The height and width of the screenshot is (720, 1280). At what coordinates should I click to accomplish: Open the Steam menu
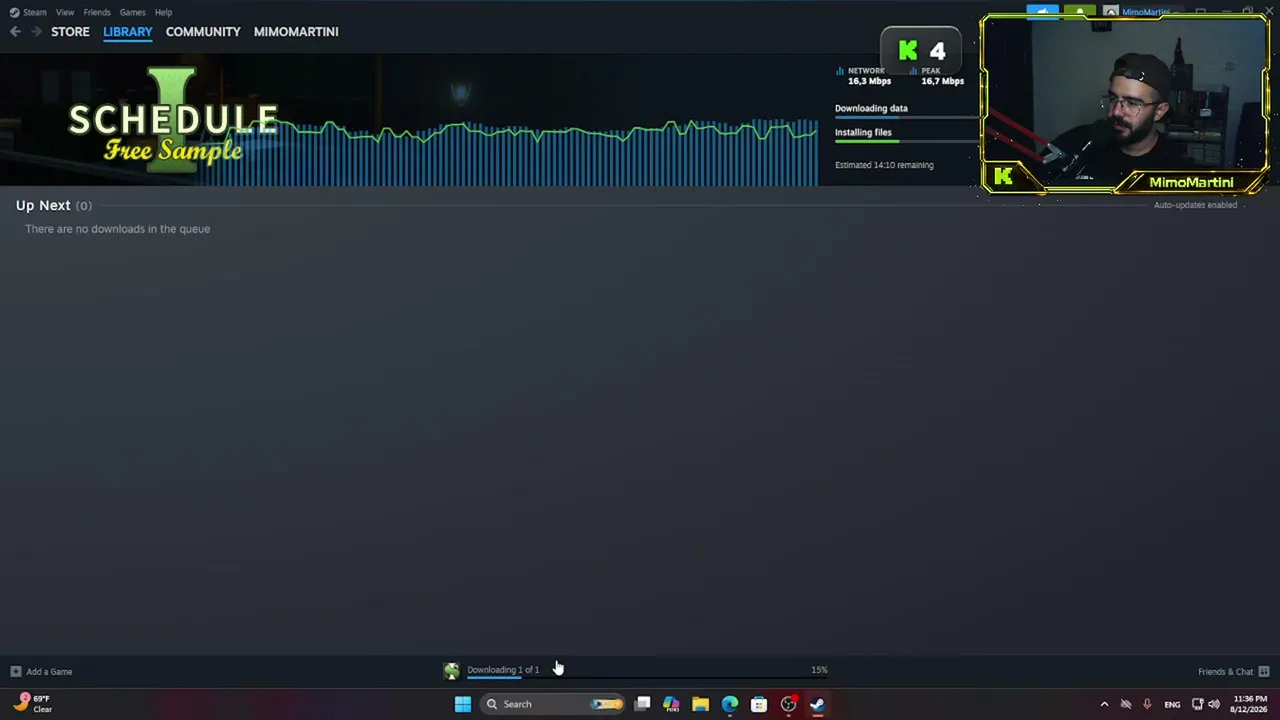[x=35, y=12]
